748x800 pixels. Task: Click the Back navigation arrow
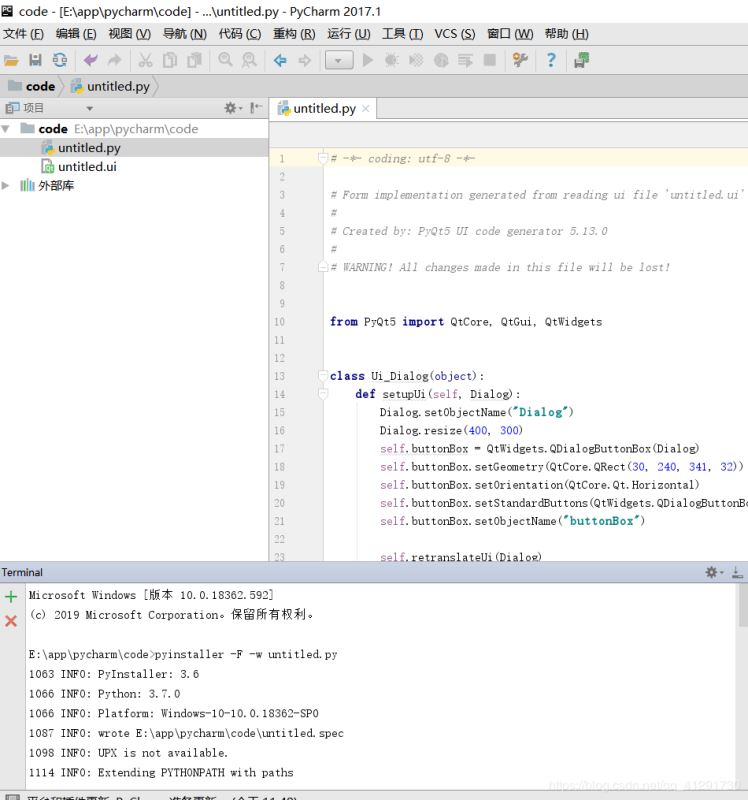tap(280, 61)
